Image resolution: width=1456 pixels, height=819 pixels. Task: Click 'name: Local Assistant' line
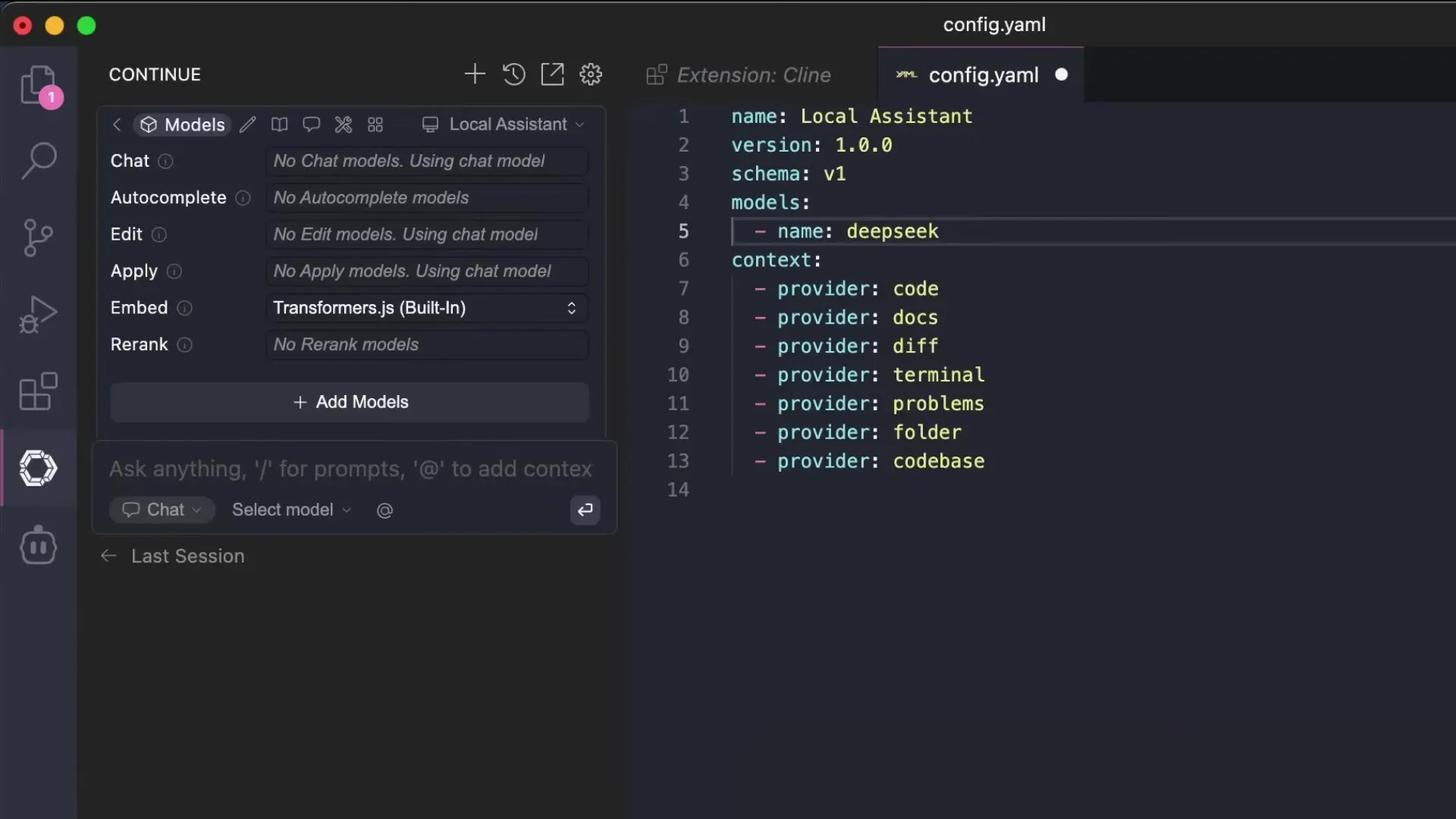coord(852,116)
